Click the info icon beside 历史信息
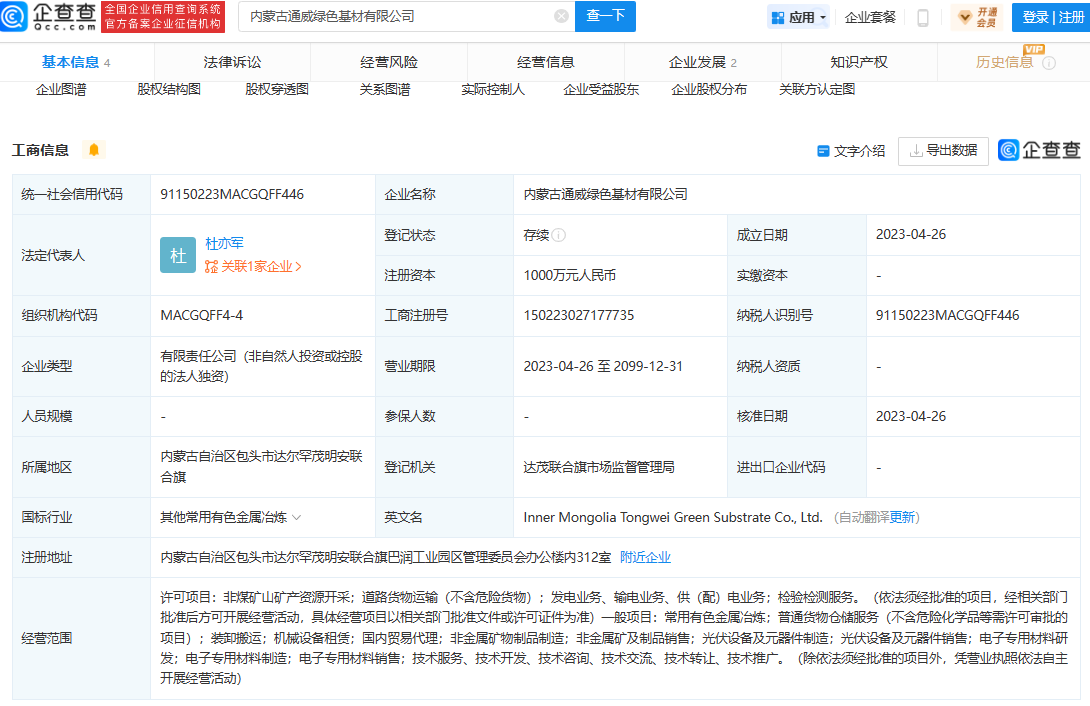The image size is (1090, 706). [1049, 63]
